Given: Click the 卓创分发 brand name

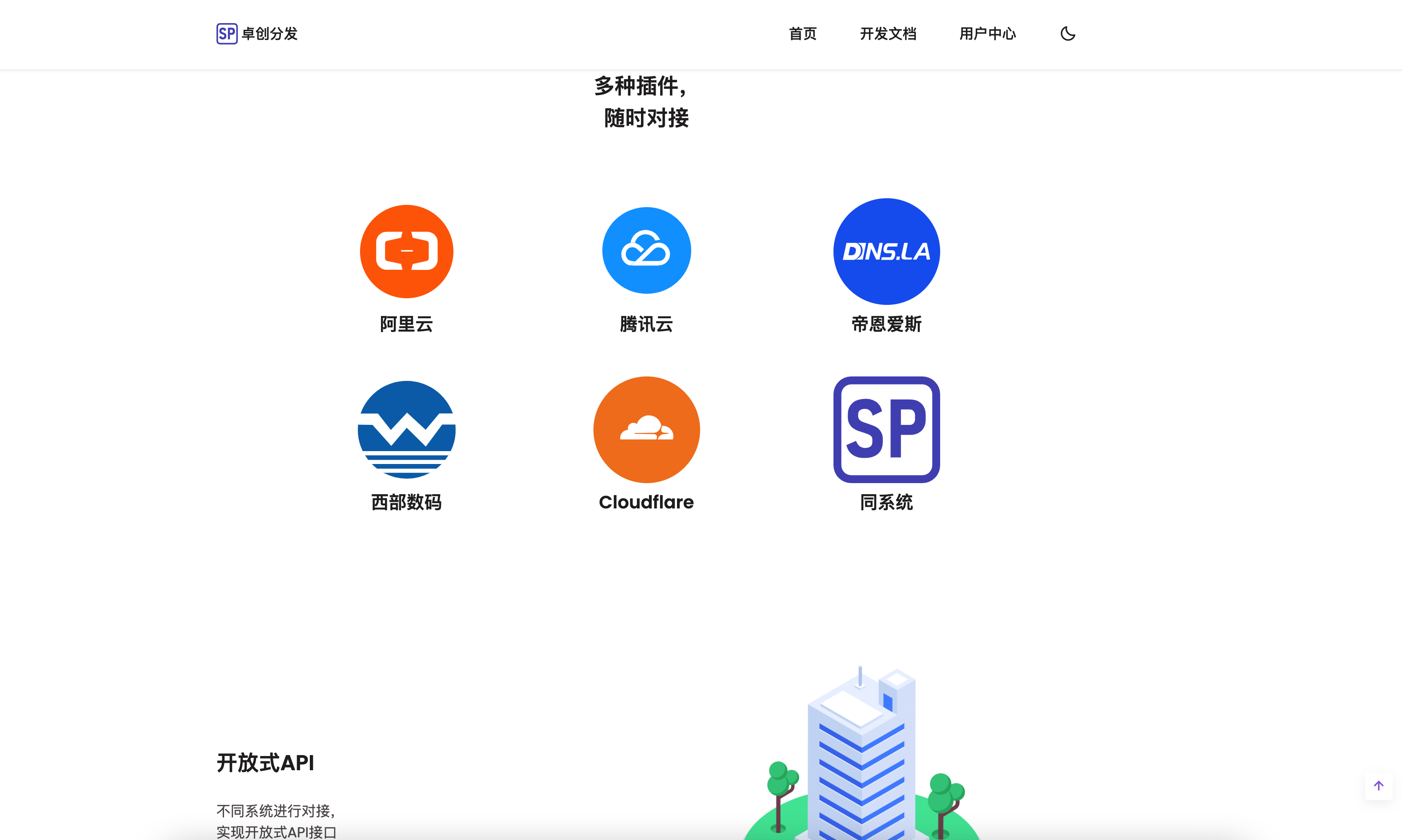Looking at the screenshot, I should coord(269,34).
